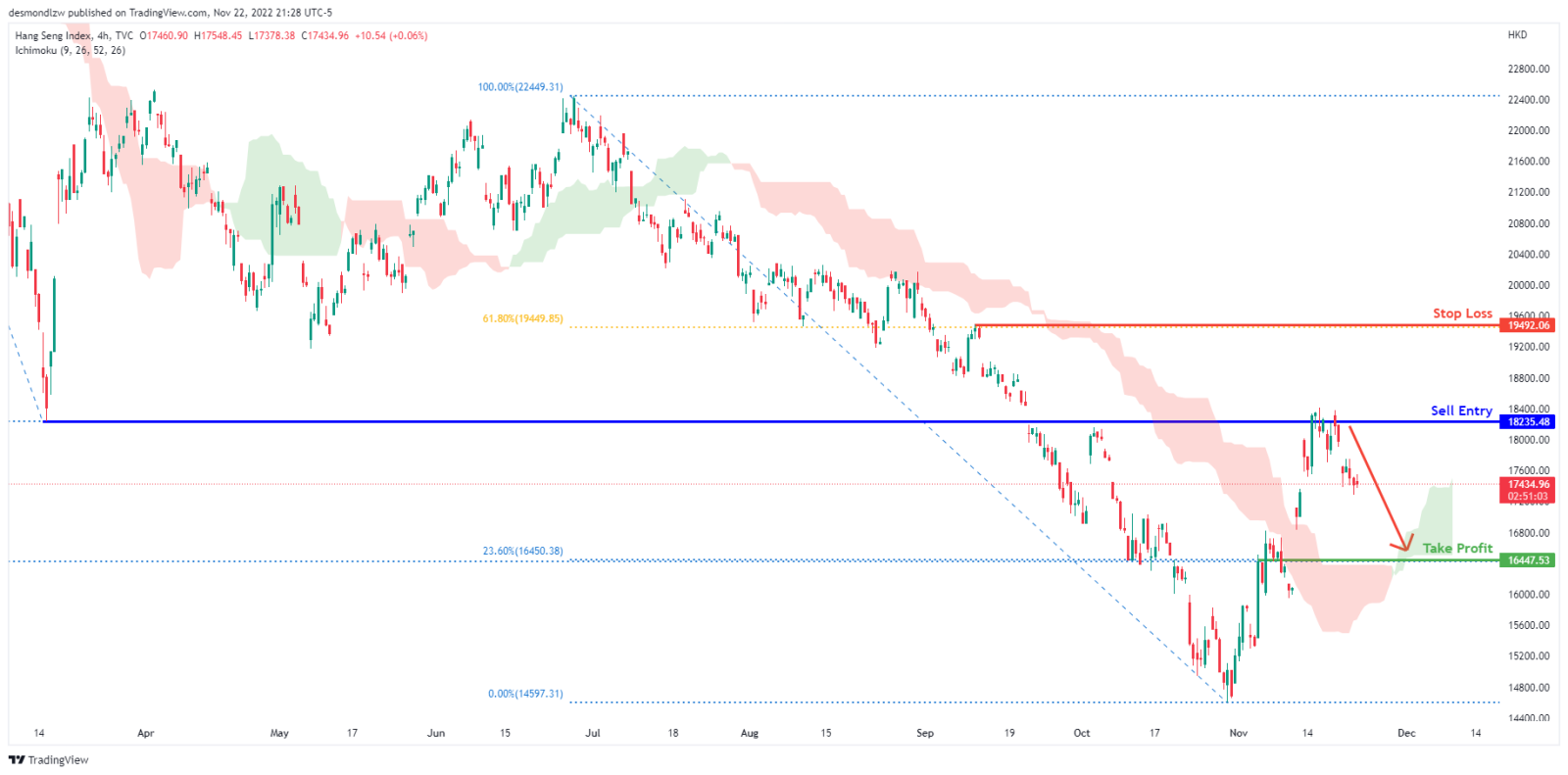Screen dimensions: 1568x775
Task: Click the 22800.00 price axis label
Action: pos(1529,70)
